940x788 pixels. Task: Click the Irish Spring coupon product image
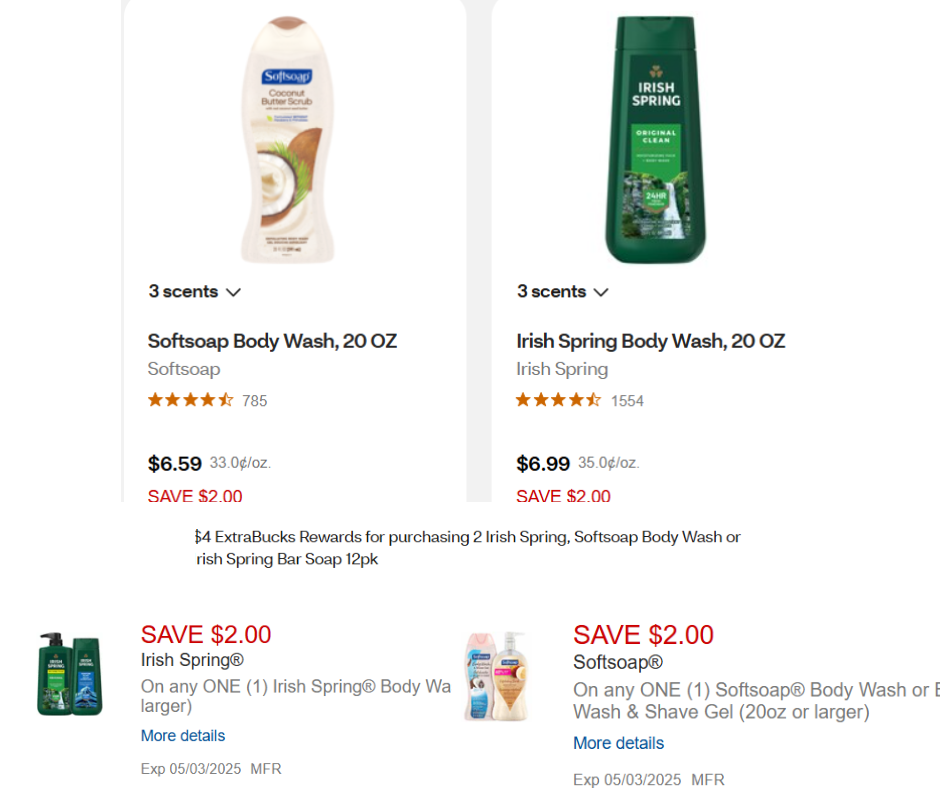pos(70,674)
